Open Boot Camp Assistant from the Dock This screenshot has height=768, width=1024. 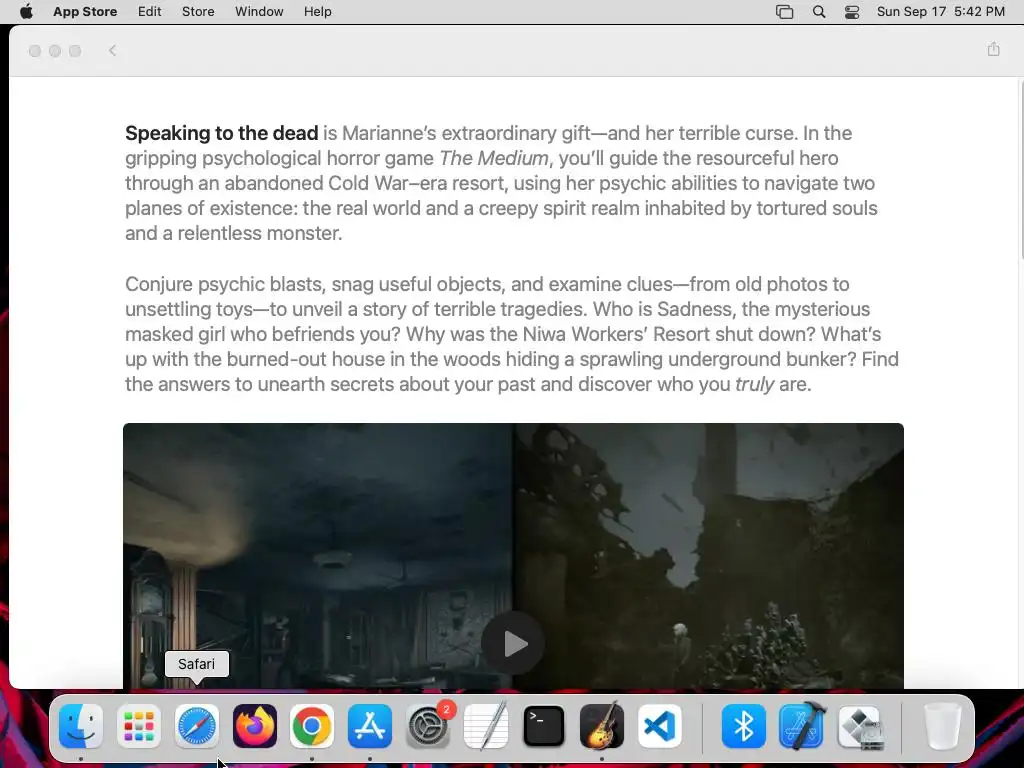click(x=860, y=726)
